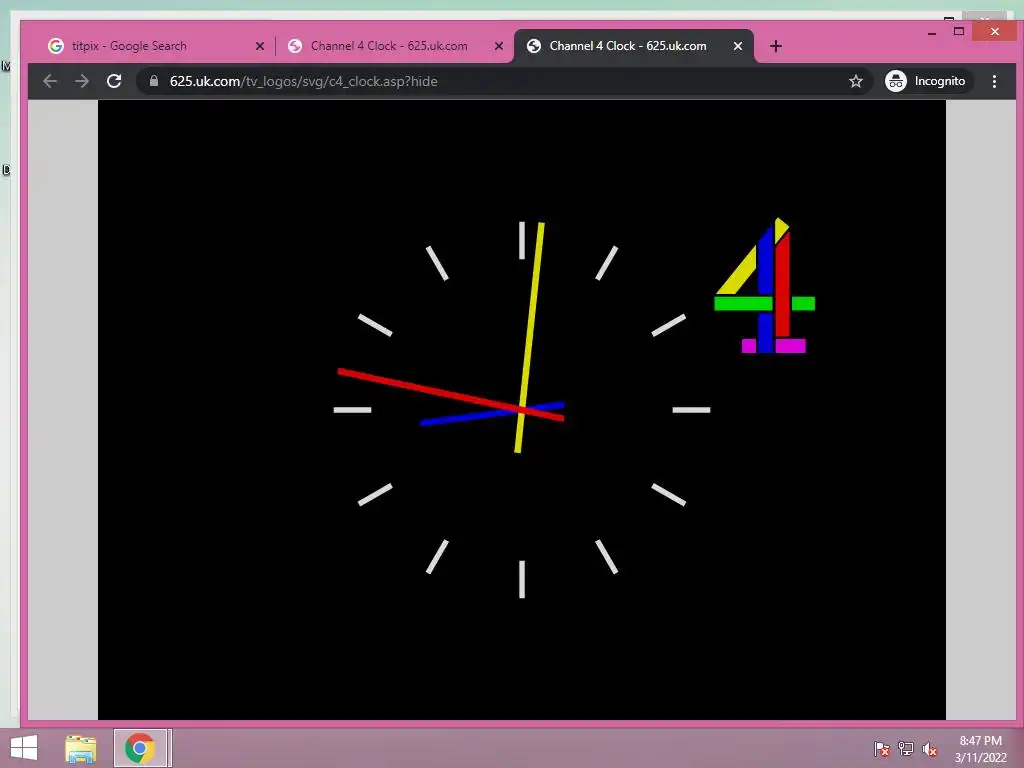
Task: Open a new tab with the plus button
Action: pos(775,46)
